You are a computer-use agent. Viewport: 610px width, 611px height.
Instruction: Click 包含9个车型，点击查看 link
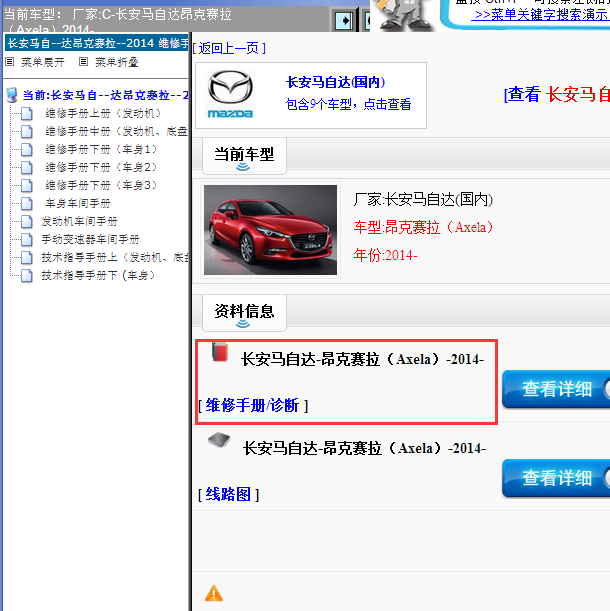click(x=348, y=104)
